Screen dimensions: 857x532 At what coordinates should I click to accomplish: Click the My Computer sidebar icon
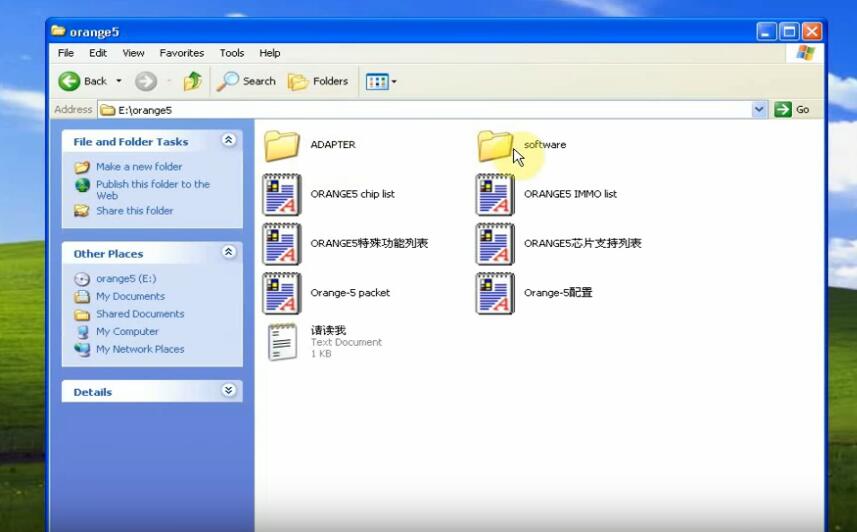click(x=82, y=332)
